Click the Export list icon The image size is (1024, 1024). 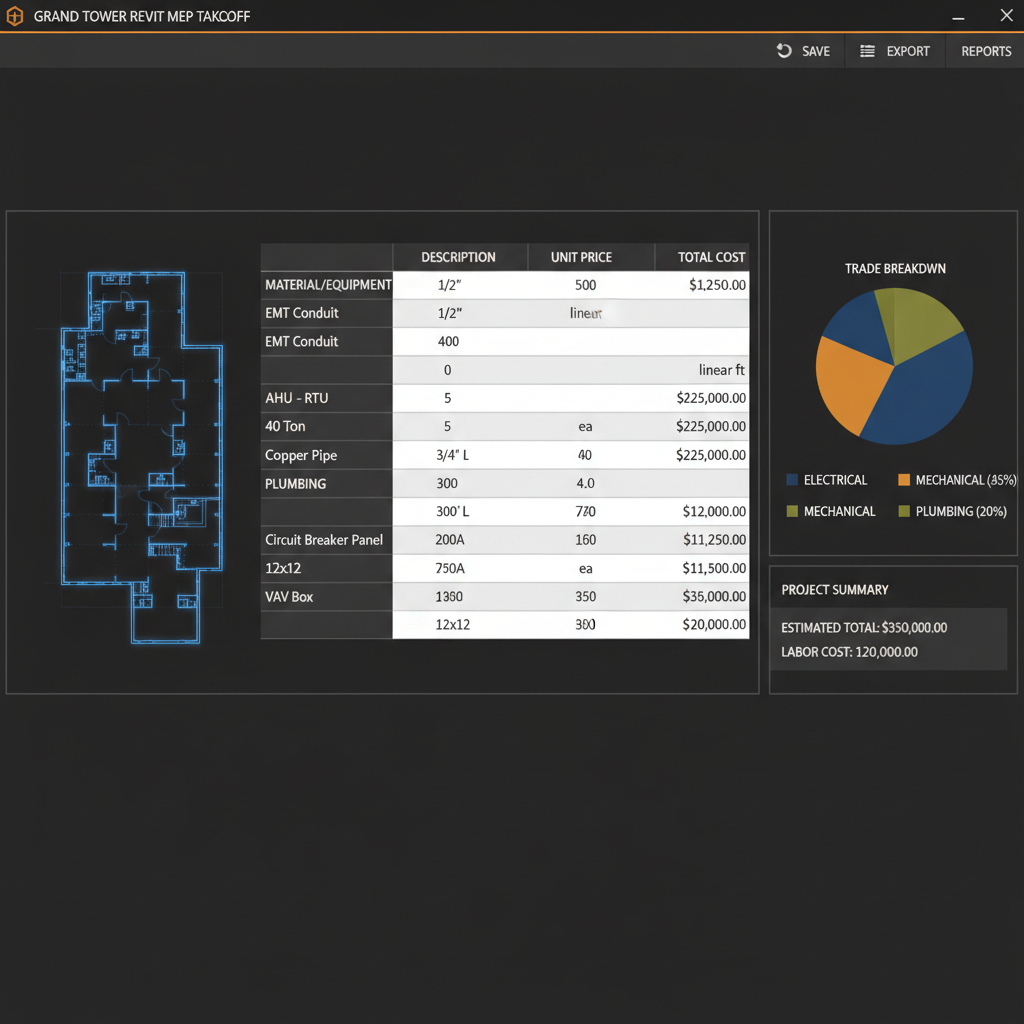[x=867, y=51]
